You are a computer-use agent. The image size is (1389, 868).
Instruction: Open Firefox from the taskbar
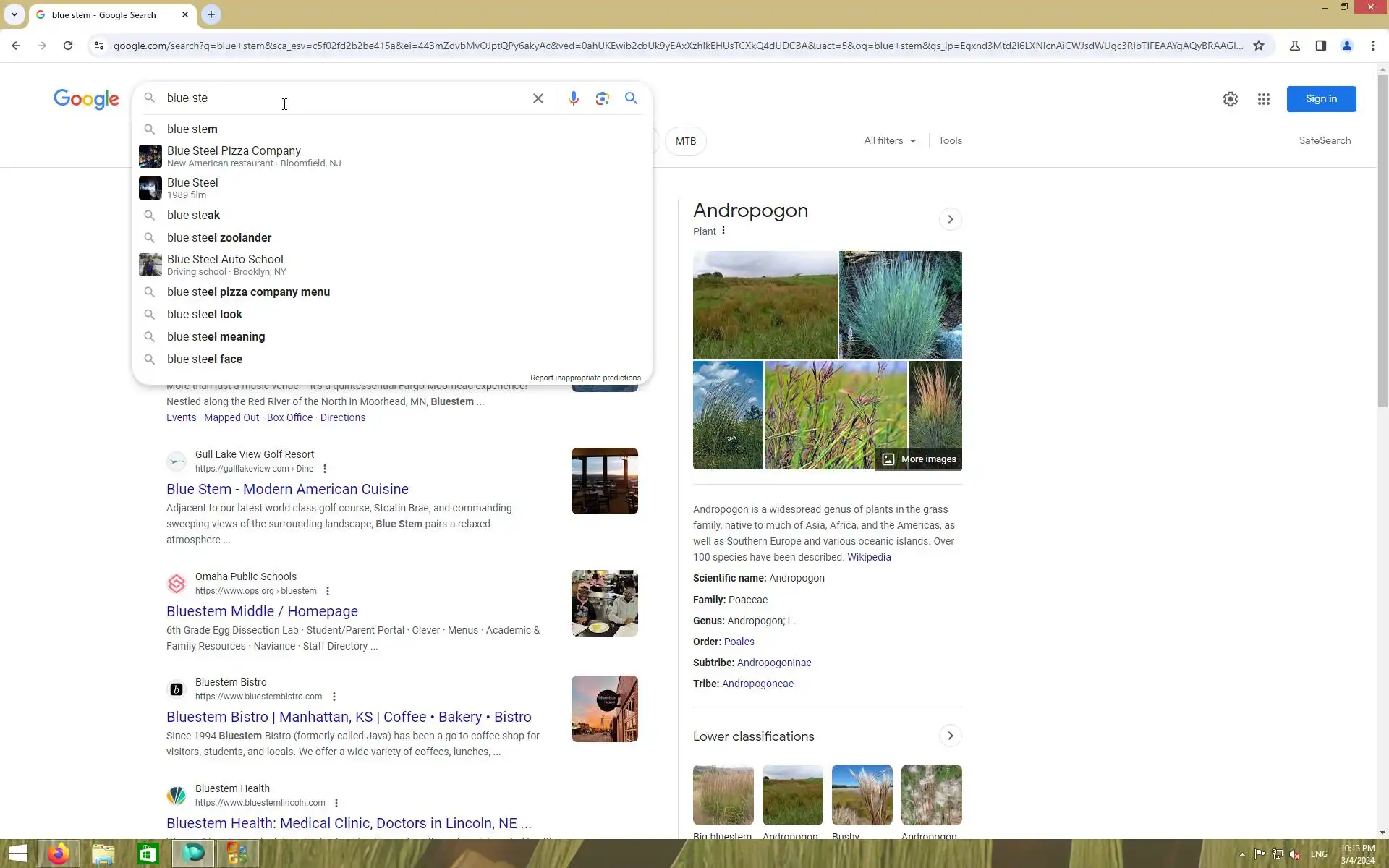[58, 854]
